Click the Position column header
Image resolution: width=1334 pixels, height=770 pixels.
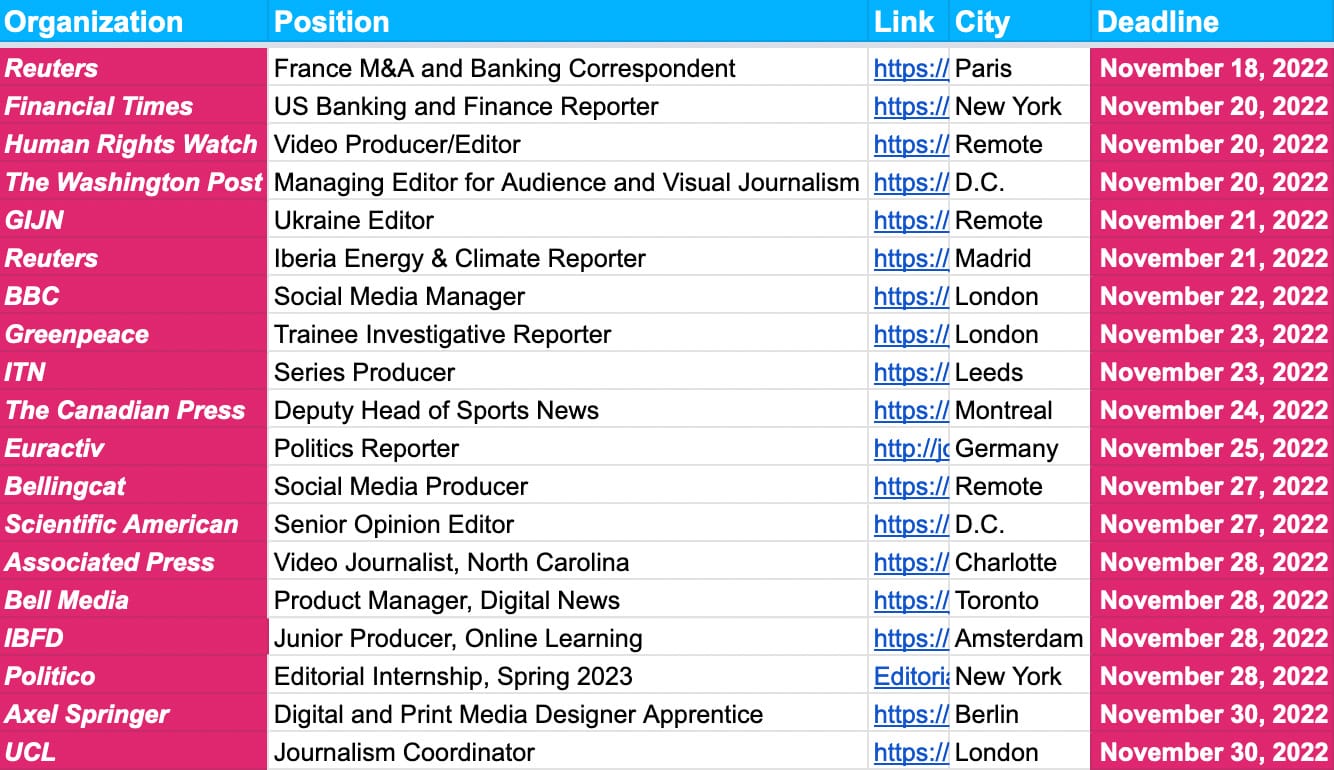click(332, 22)
